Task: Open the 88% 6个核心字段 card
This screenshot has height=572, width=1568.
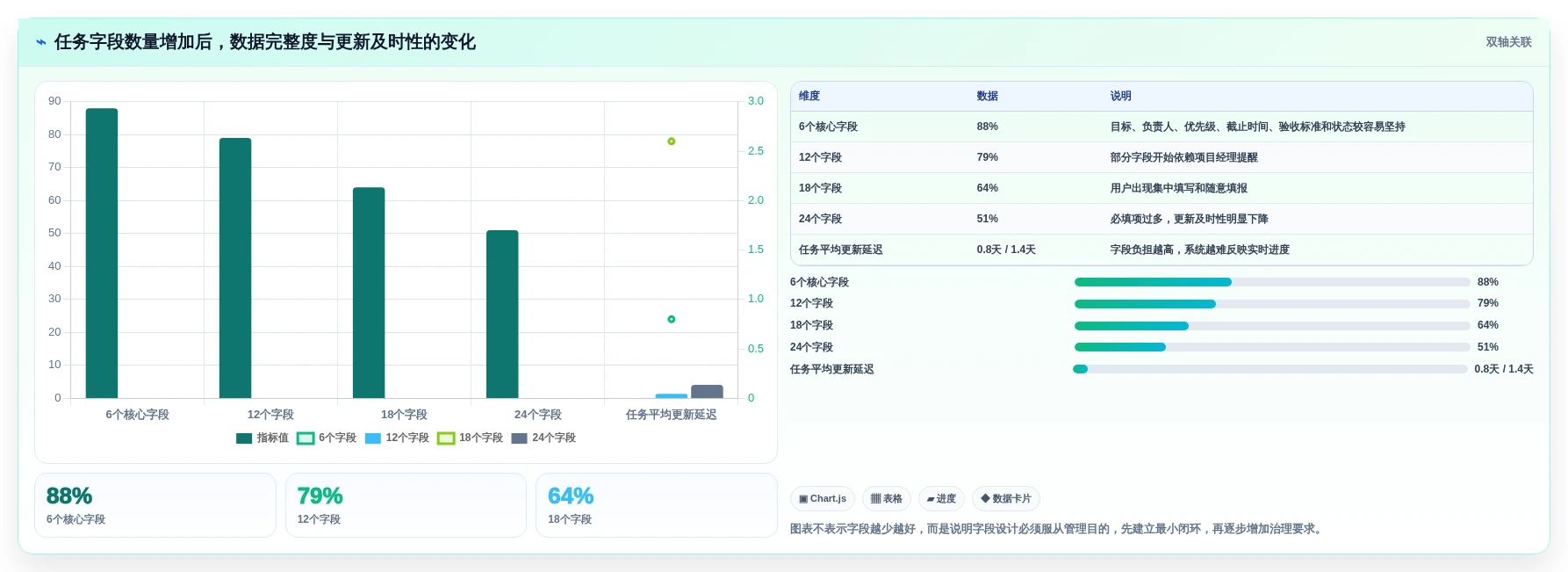Action: coord(155,505)
